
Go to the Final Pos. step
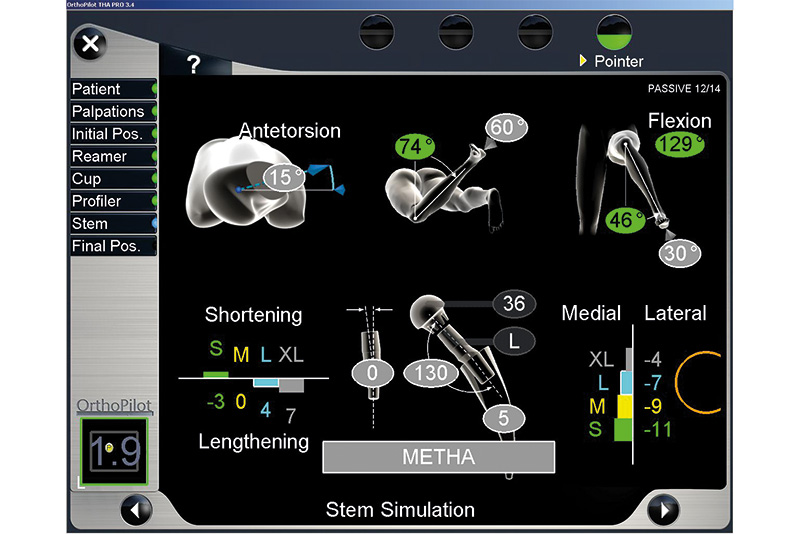tap(113, 246)
